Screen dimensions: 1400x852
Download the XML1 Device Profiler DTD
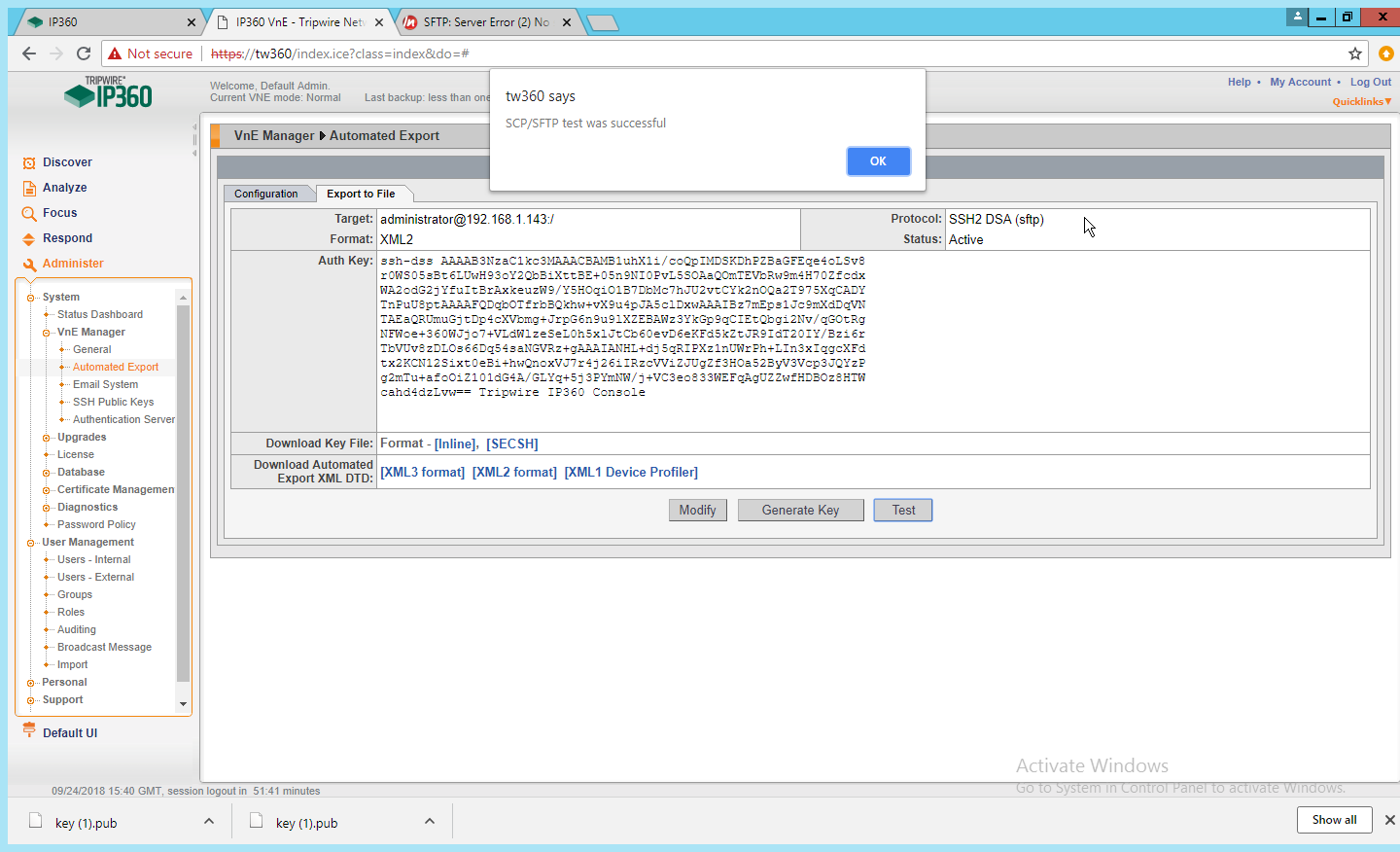coord(631,472)
